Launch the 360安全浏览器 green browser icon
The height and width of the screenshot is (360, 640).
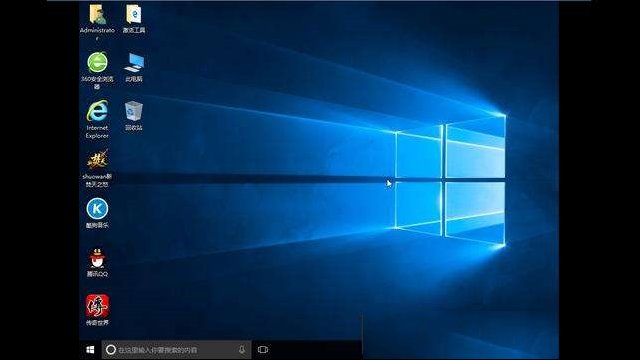pos(97,62)
